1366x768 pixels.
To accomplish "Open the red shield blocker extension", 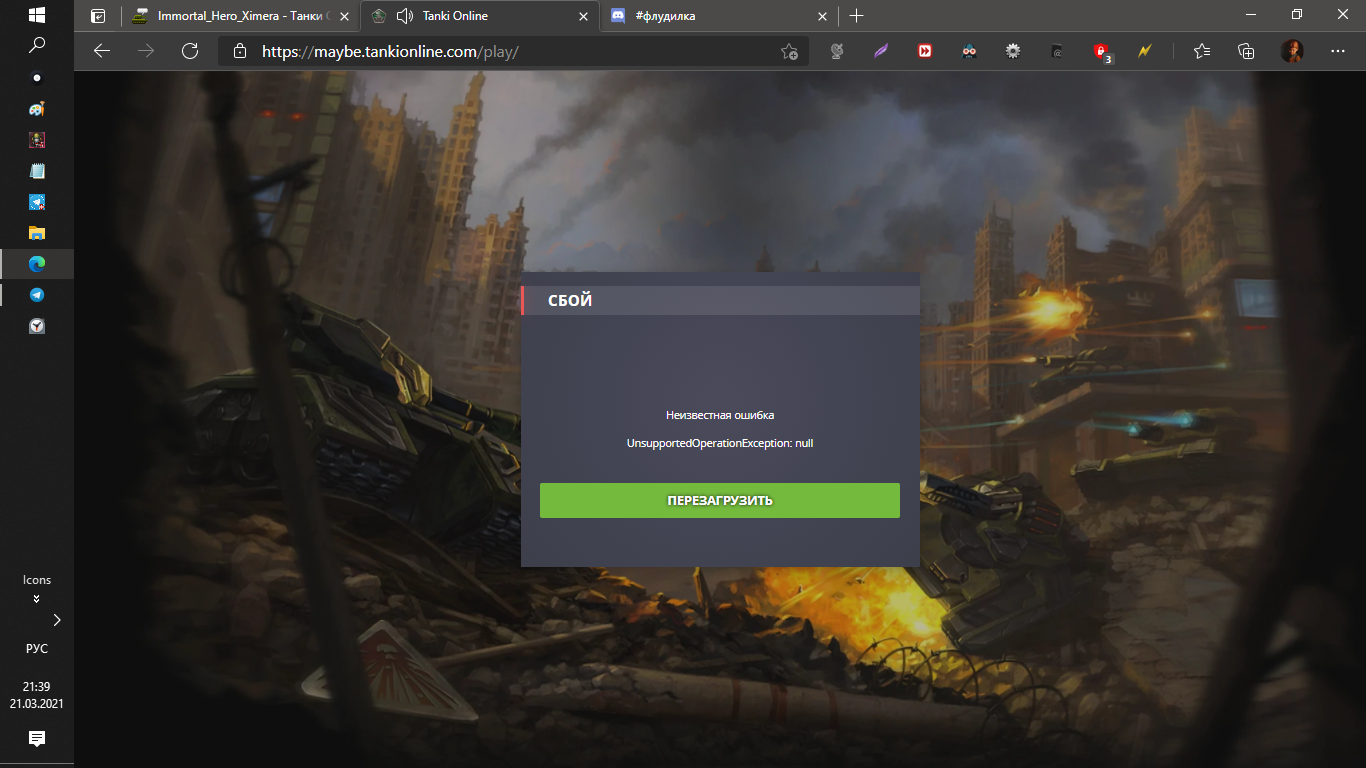I will pos(1102,52).
